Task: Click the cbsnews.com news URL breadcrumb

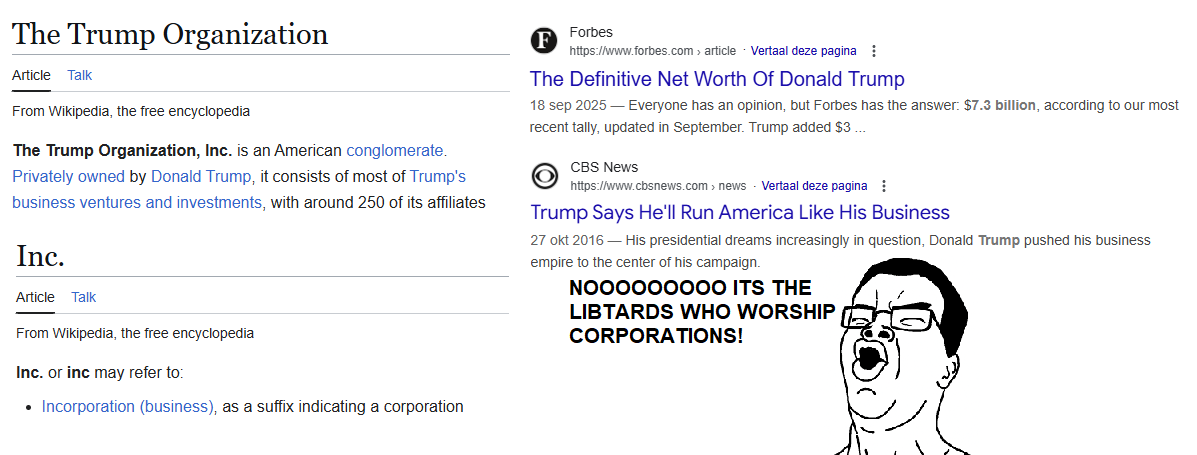Action: click(x=658, y=186)
